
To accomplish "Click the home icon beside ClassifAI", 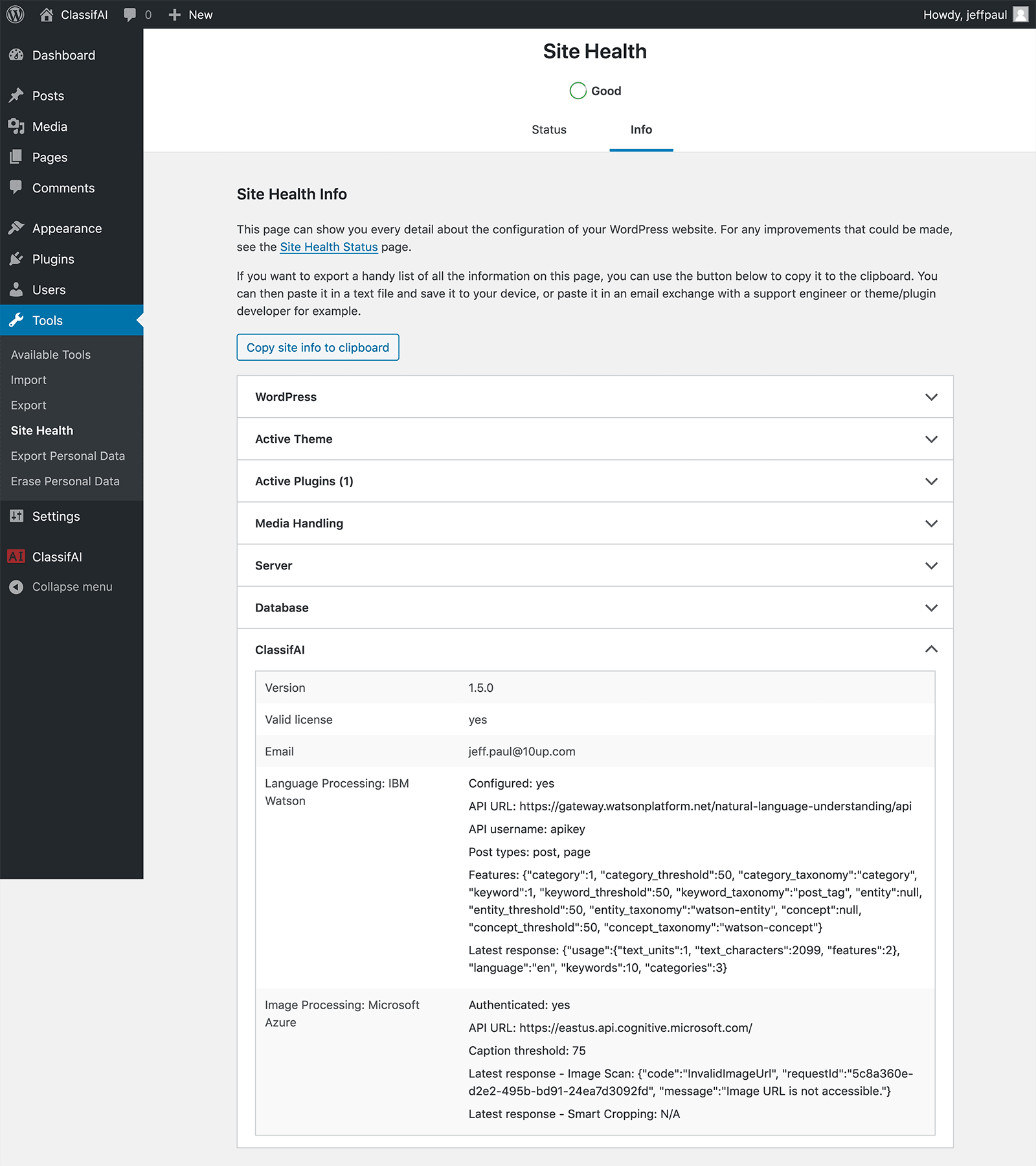I will pyautogui.click(x=46, y=14).
